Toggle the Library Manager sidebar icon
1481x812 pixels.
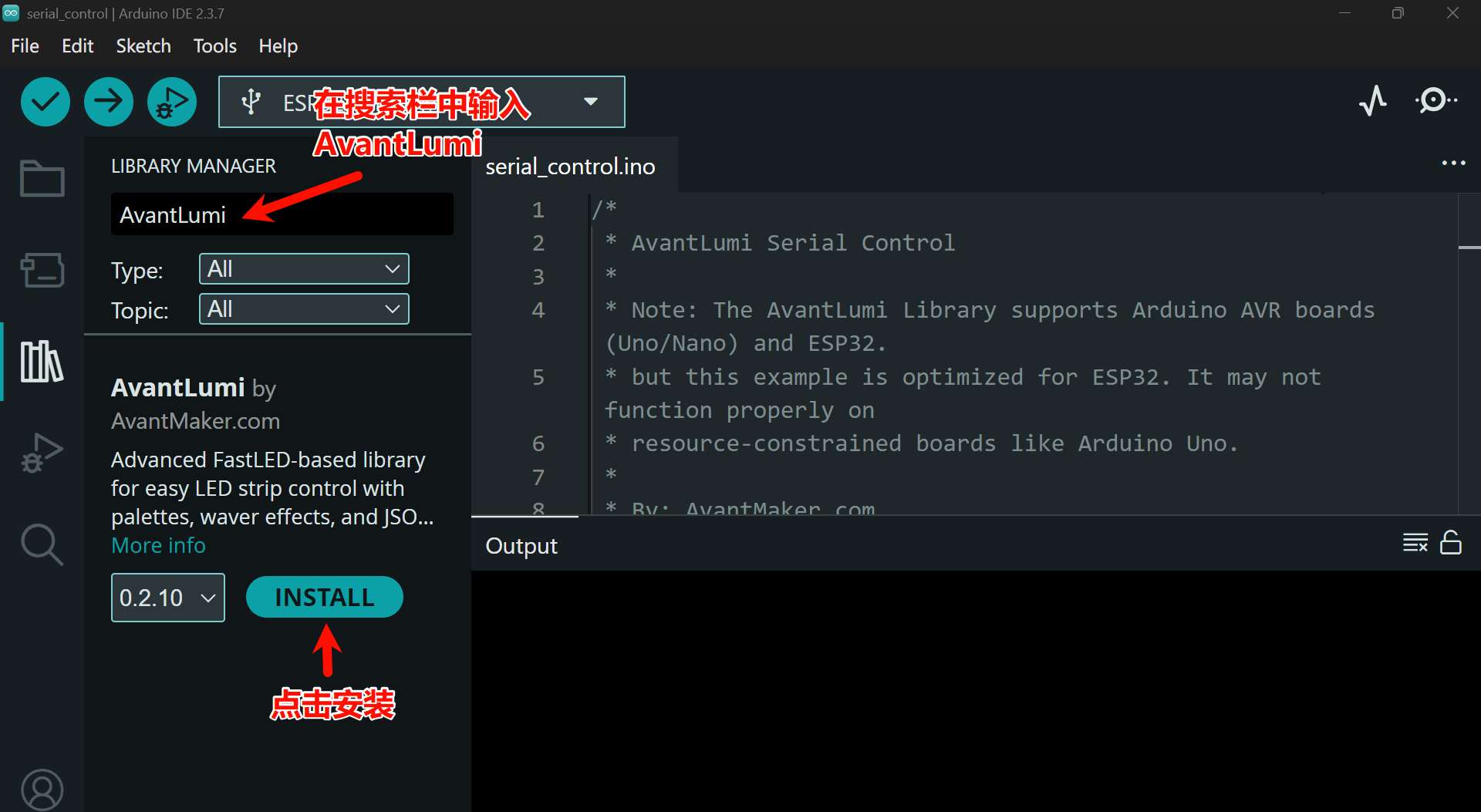pyautogui.click(x=42, y=361)
